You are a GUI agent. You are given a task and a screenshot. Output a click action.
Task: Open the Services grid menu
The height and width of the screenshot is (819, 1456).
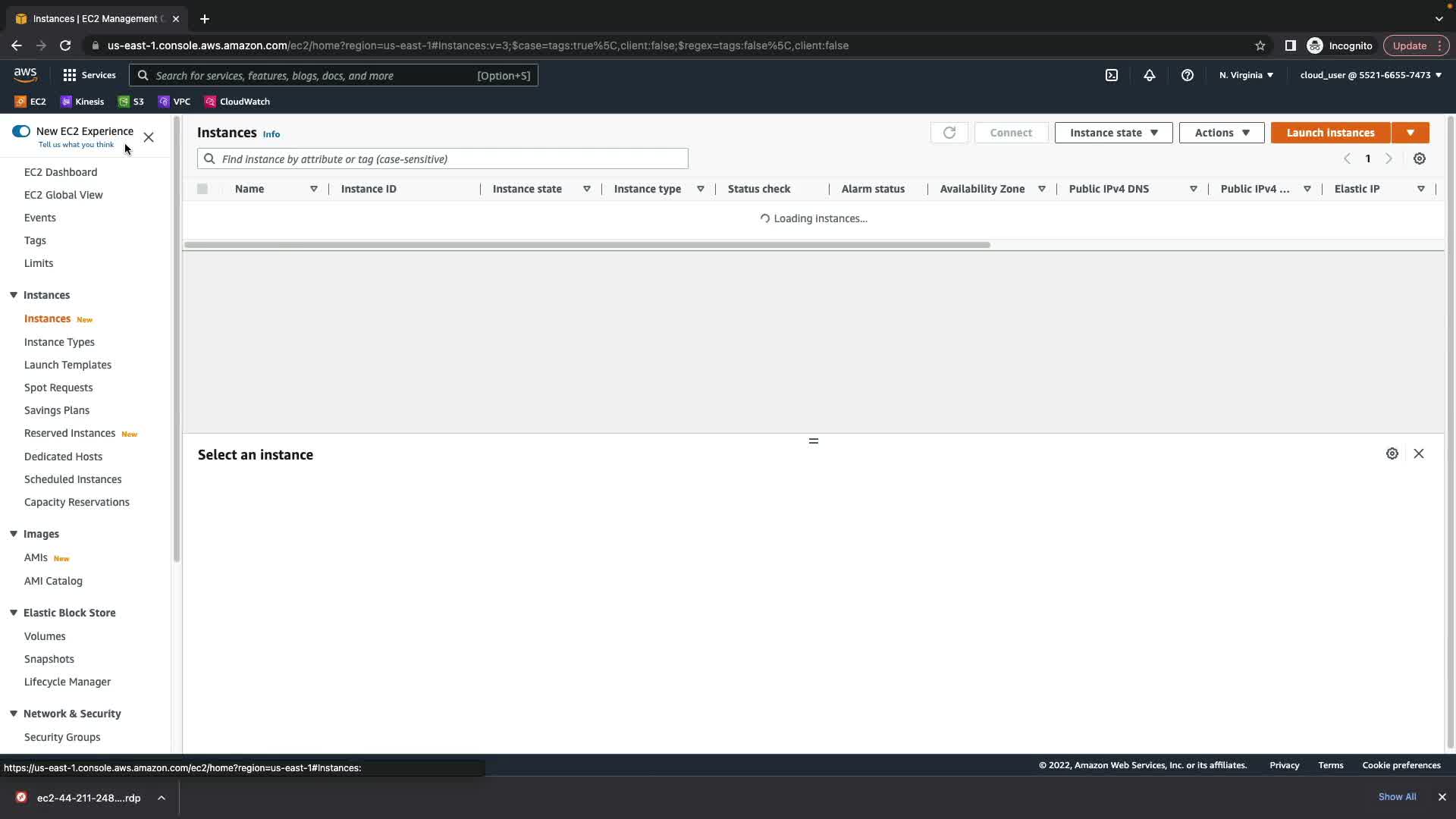pyautogui.click(x=89, y=75)
